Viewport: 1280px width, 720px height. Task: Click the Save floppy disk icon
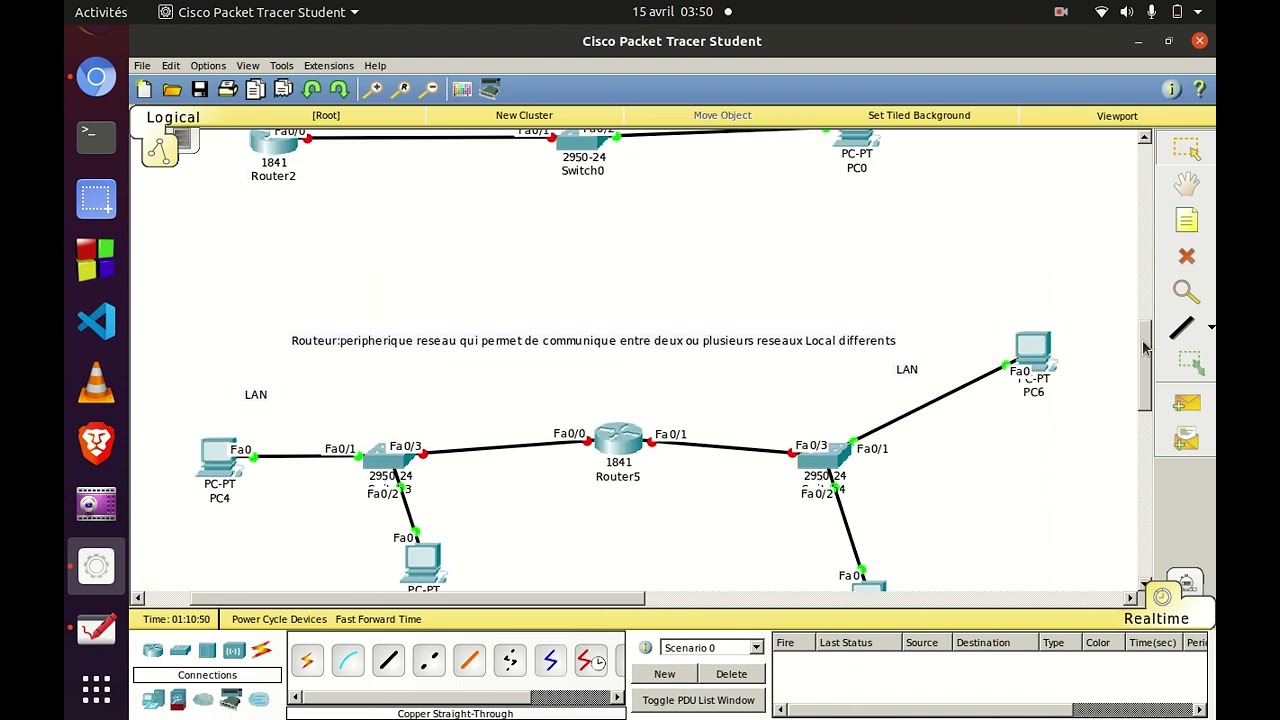pyautogui.click(x=200, y=89)
